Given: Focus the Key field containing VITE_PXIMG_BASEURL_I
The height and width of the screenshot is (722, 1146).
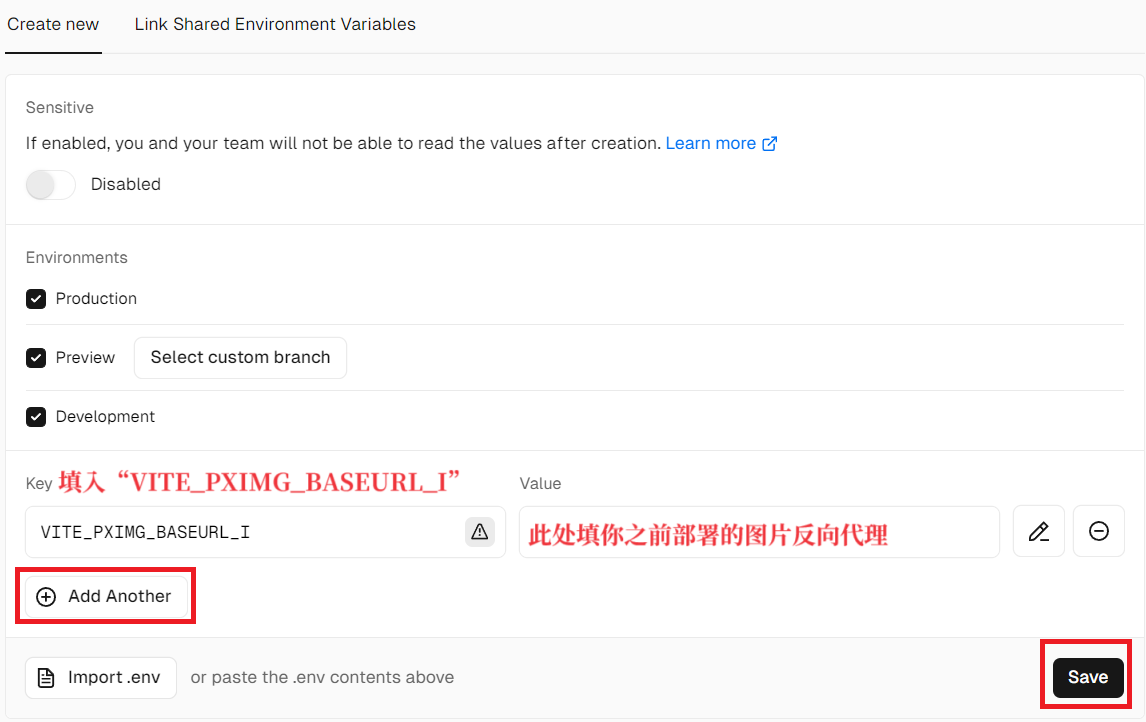Looking at the screenshot, I should click(240, 532).
